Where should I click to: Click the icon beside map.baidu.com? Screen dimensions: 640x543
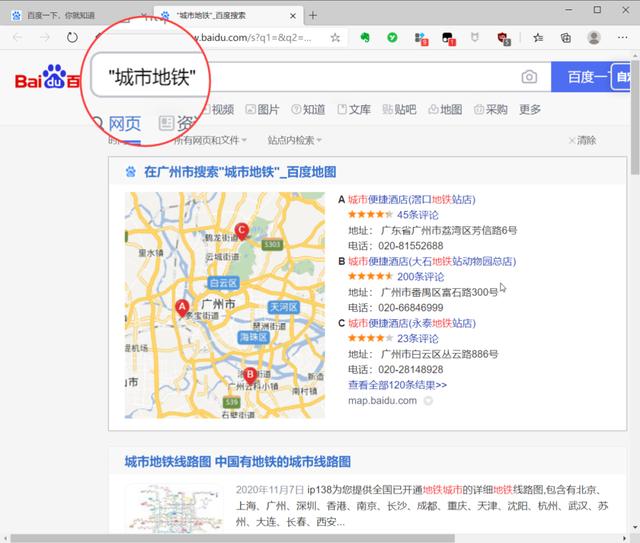(428, 401)
